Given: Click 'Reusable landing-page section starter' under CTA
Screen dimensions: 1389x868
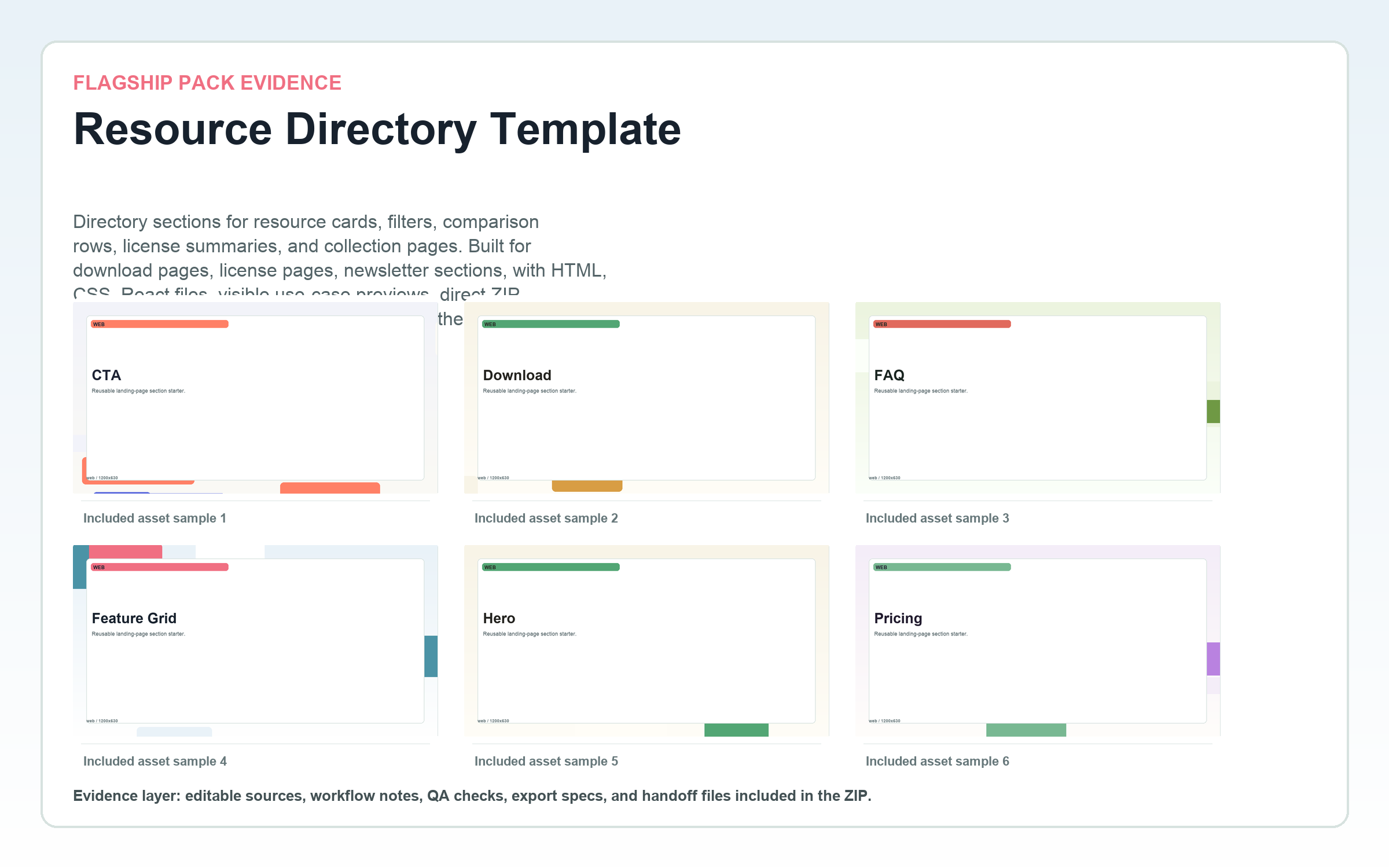Looking at the screenshot, I should (x=138, y=391).
